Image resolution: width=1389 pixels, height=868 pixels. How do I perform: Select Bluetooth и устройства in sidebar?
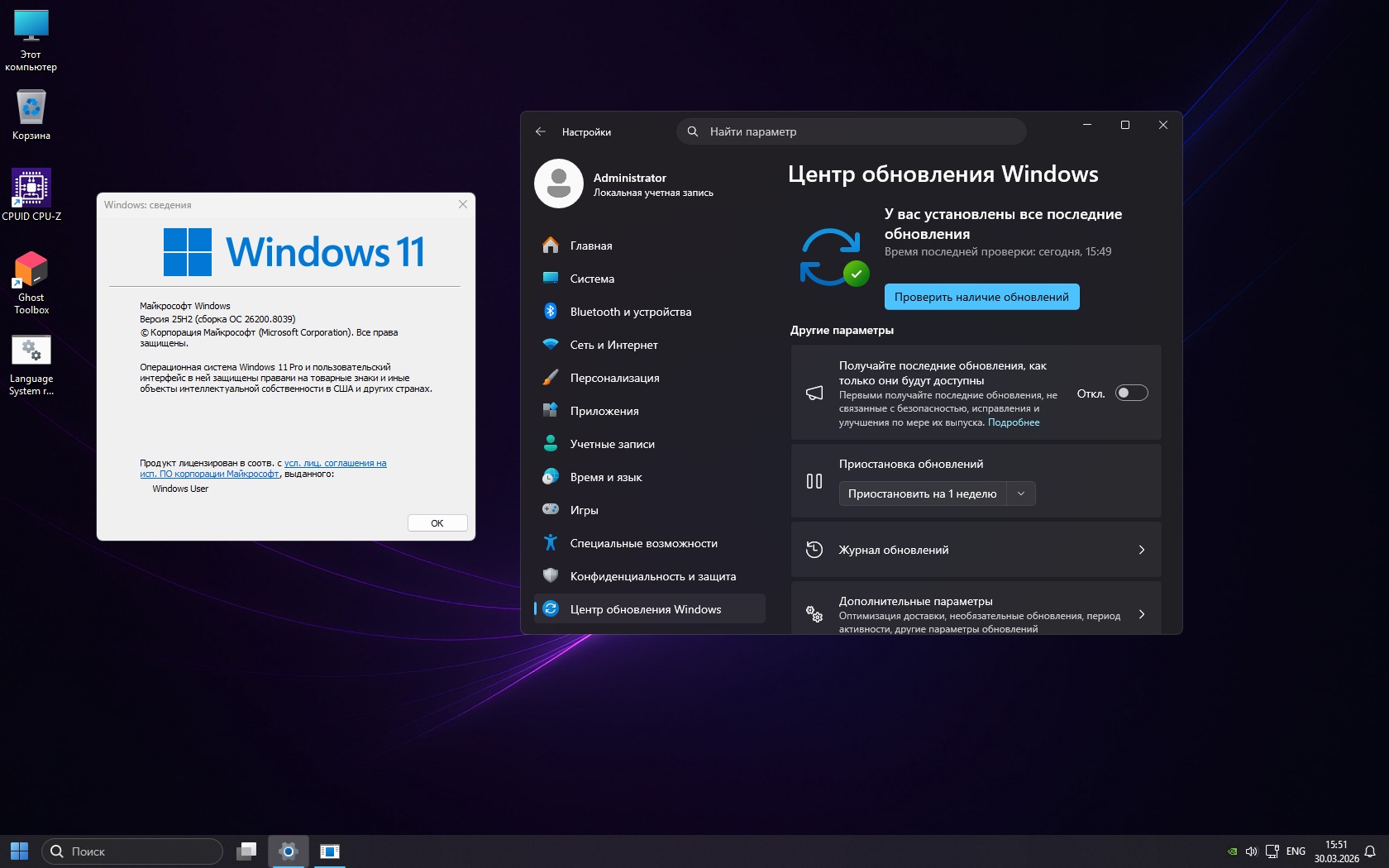pyautogui.click(x=630, y=312)
